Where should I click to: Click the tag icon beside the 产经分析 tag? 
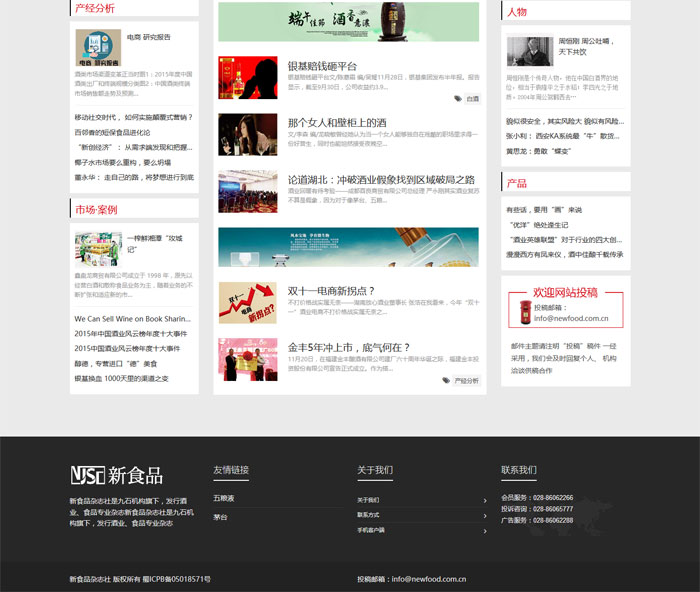[x=446, y=381]
